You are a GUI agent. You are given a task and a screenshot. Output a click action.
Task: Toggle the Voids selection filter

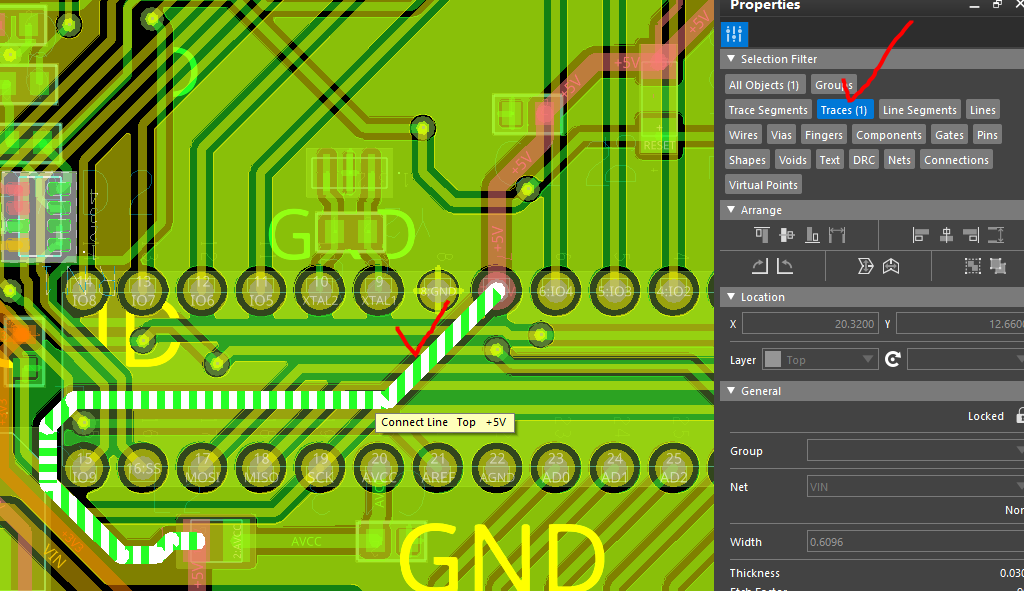pyautogui.click(x=792, y=160)
